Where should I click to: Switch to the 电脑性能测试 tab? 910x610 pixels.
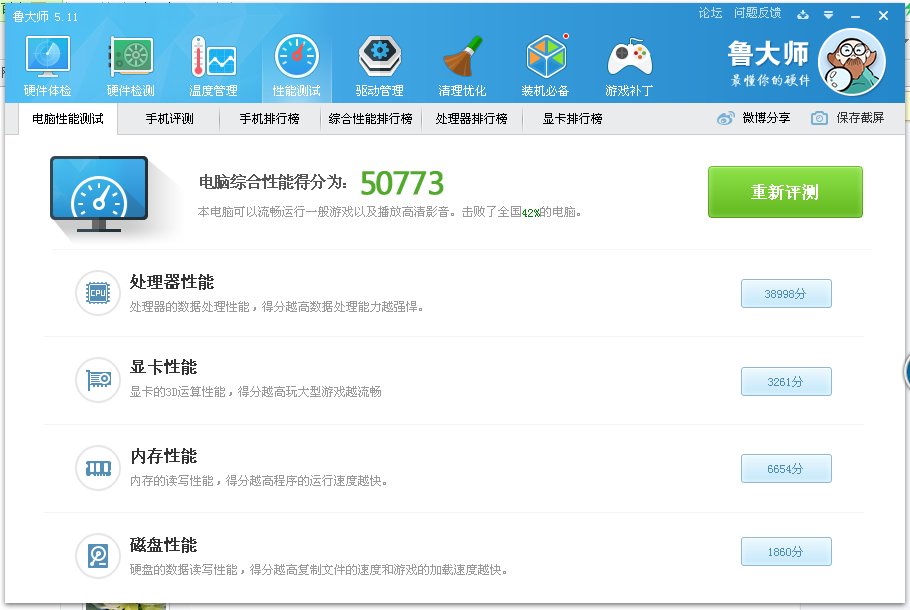click(x=68, y=119)
